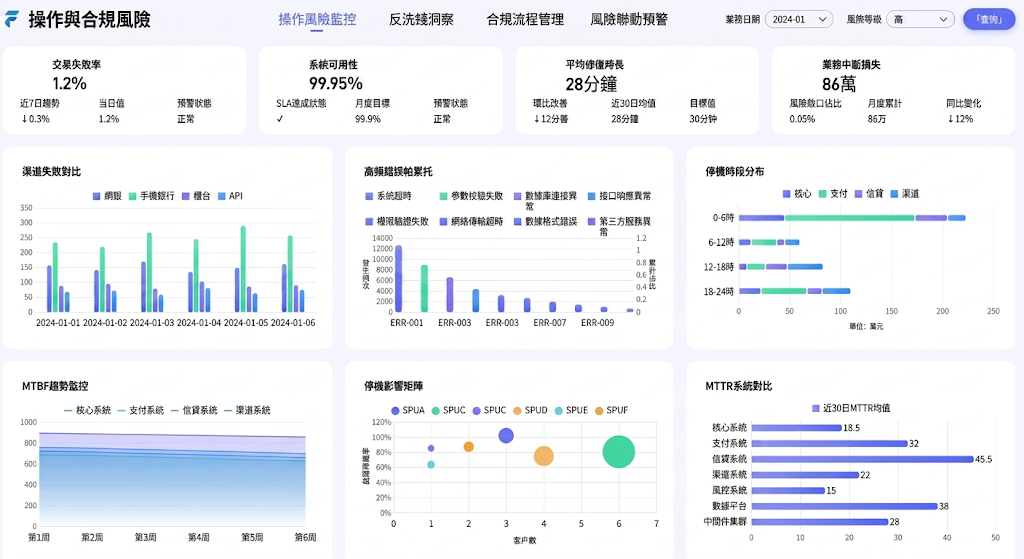The width and height of the screenshot is (1024, 559).
Task: Click the 系統可用性 value 99.95%
Action: coord(336,84)
